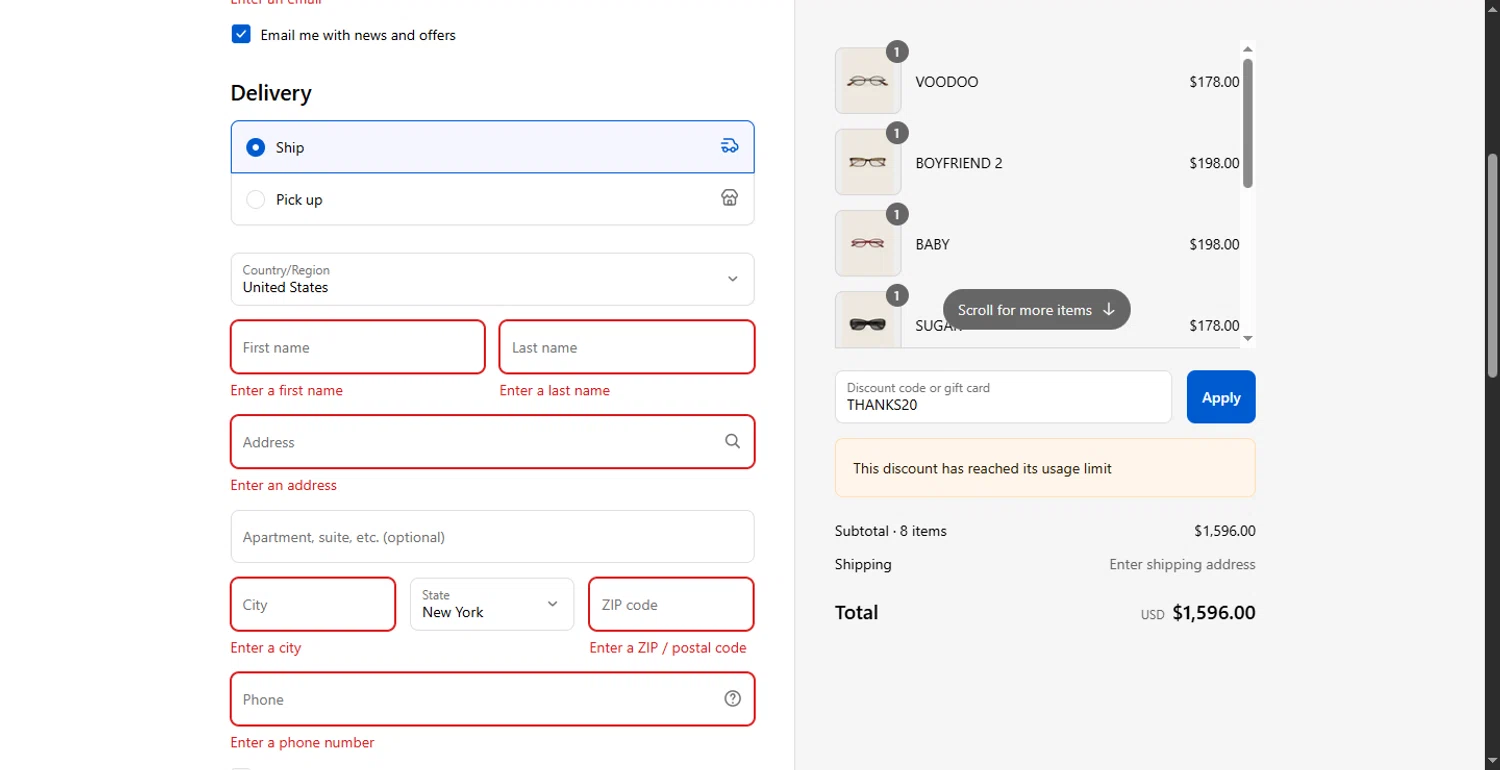Click the Shipping label in order summary
This screenshot has height=770, width=1500.
863,564
